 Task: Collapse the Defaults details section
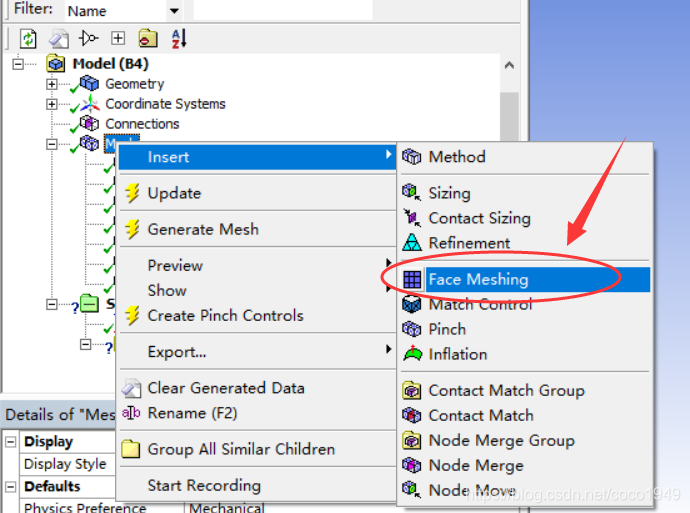(x=11, y=487)
